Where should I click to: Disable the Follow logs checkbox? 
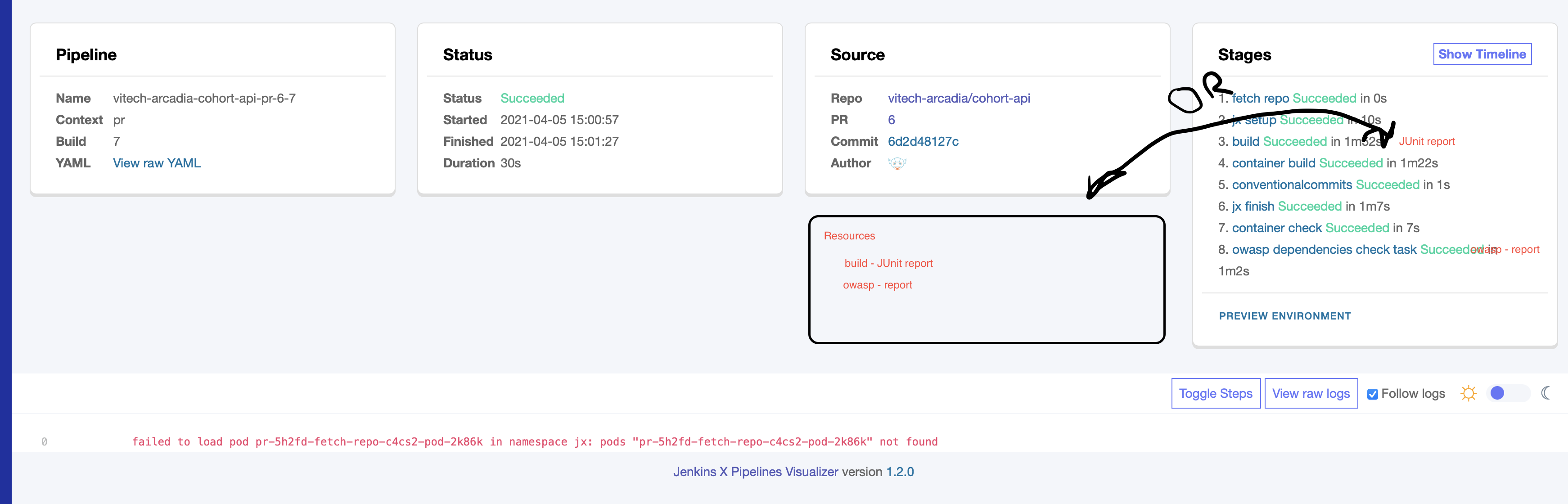(x=1372, y=394)
